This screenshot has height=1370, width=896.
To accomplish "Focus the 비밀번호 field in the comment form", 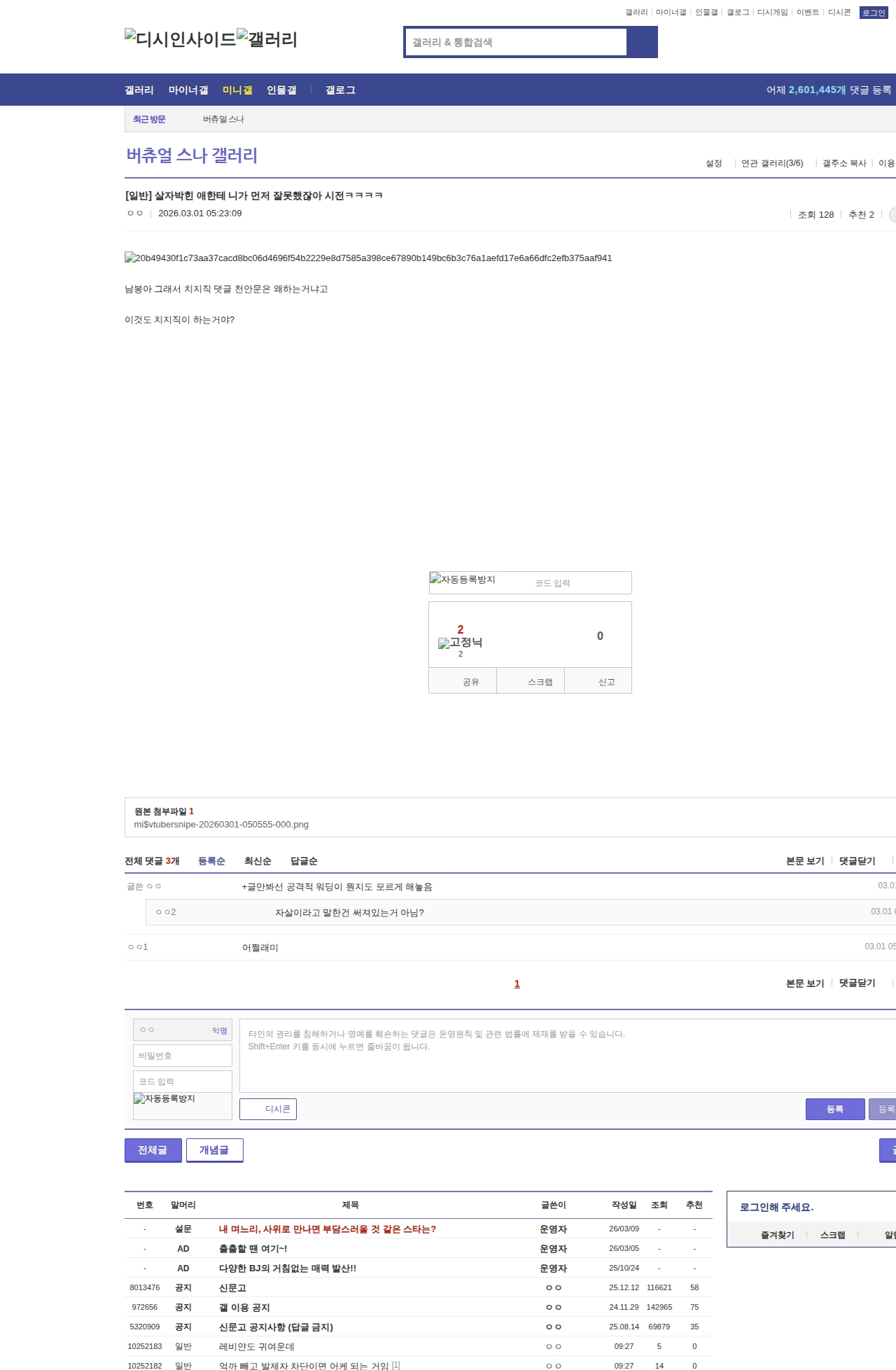I will (183, 1056).
